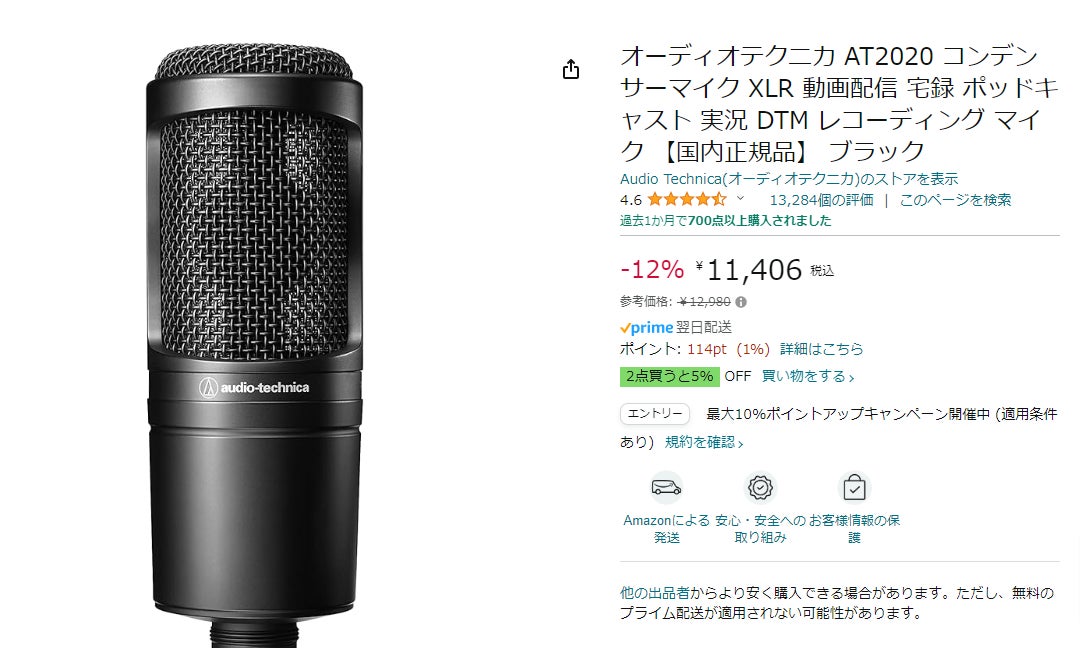Click the Amazon delivery truck icon
Screen dimensions: 1080x648
pyautogui.click(x=666, y=488)
